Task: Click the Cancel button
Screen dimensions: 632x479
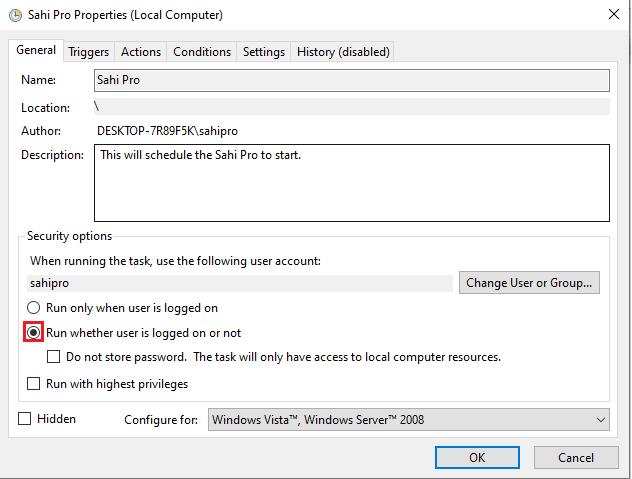Action: click(575, 457)
